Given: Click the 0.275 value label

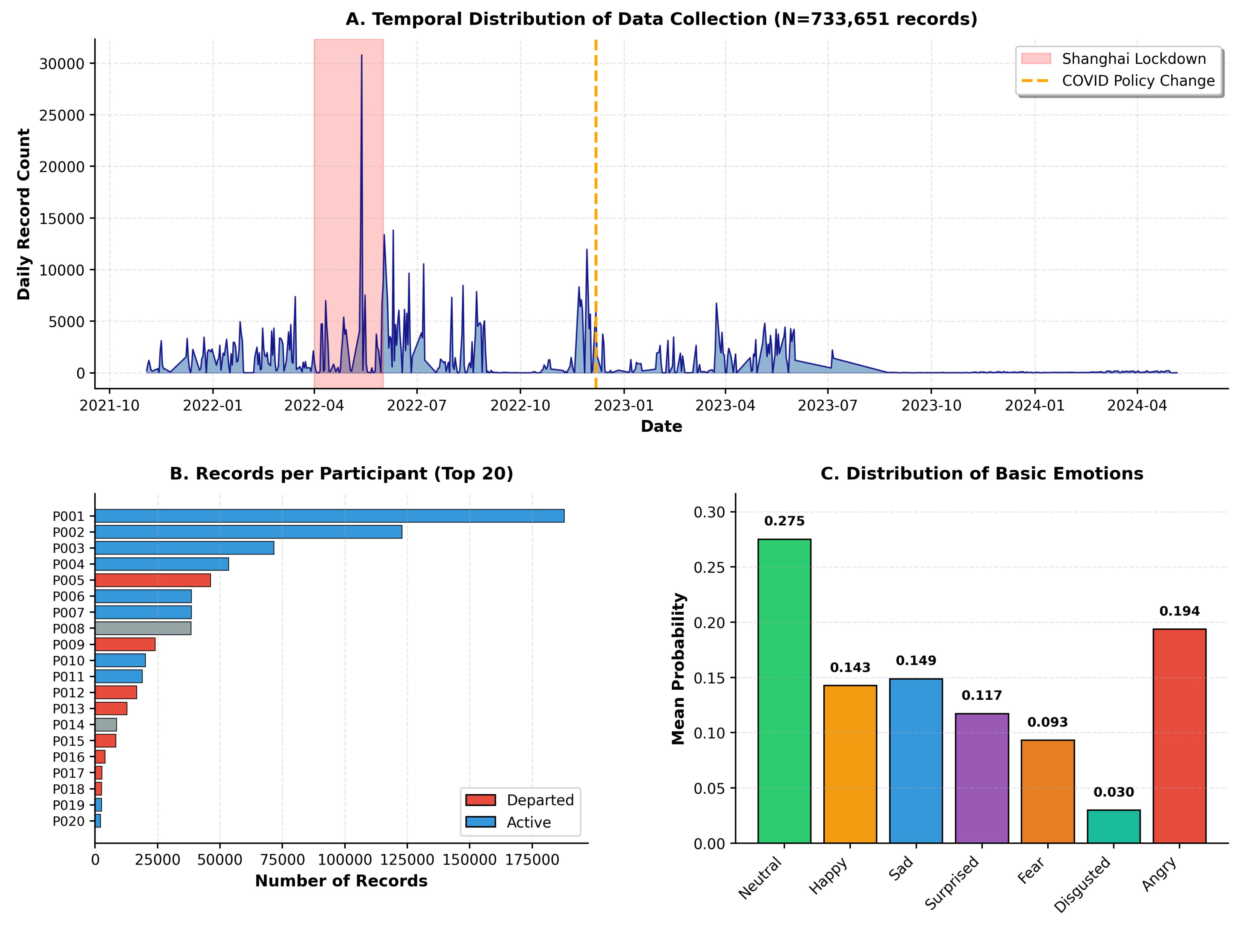Looking at the screenshot, I should pos(784,521).
